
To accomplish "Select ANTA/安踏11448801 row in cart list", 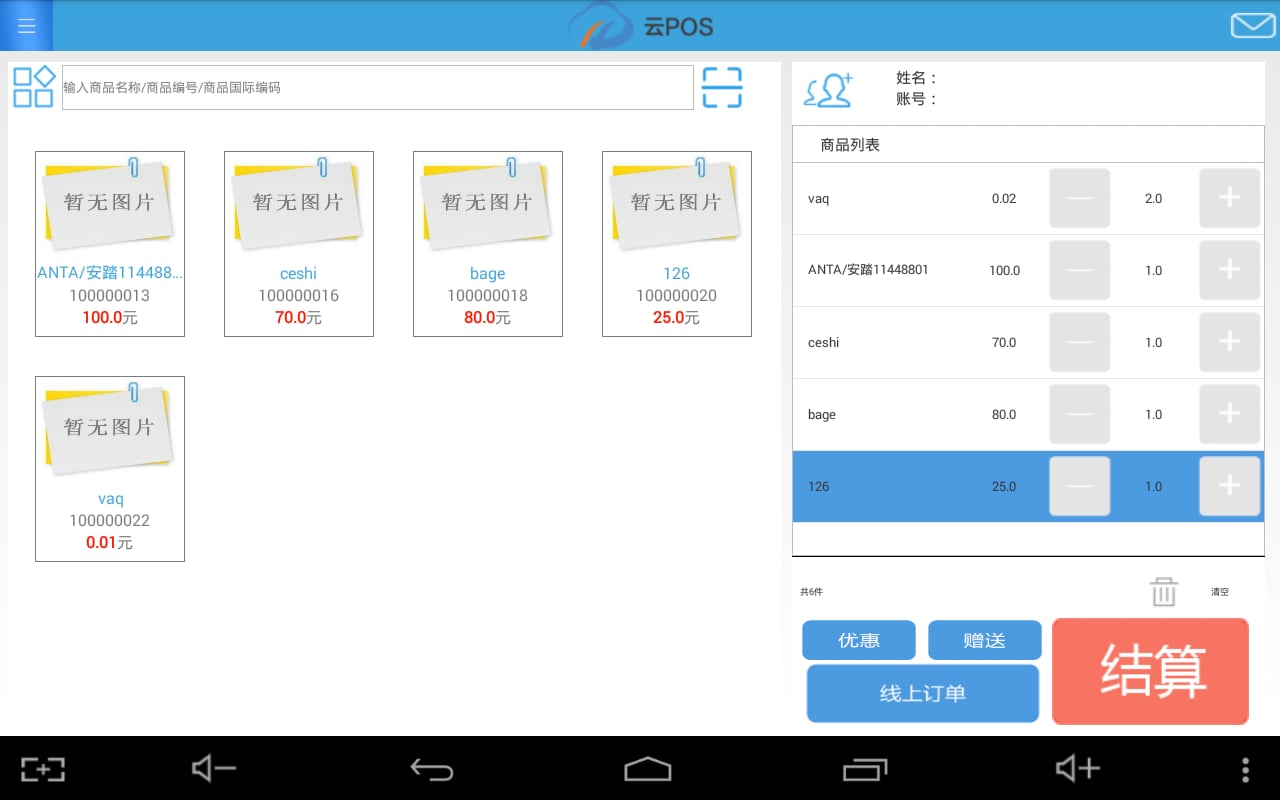I will [x=1028, y=270].
